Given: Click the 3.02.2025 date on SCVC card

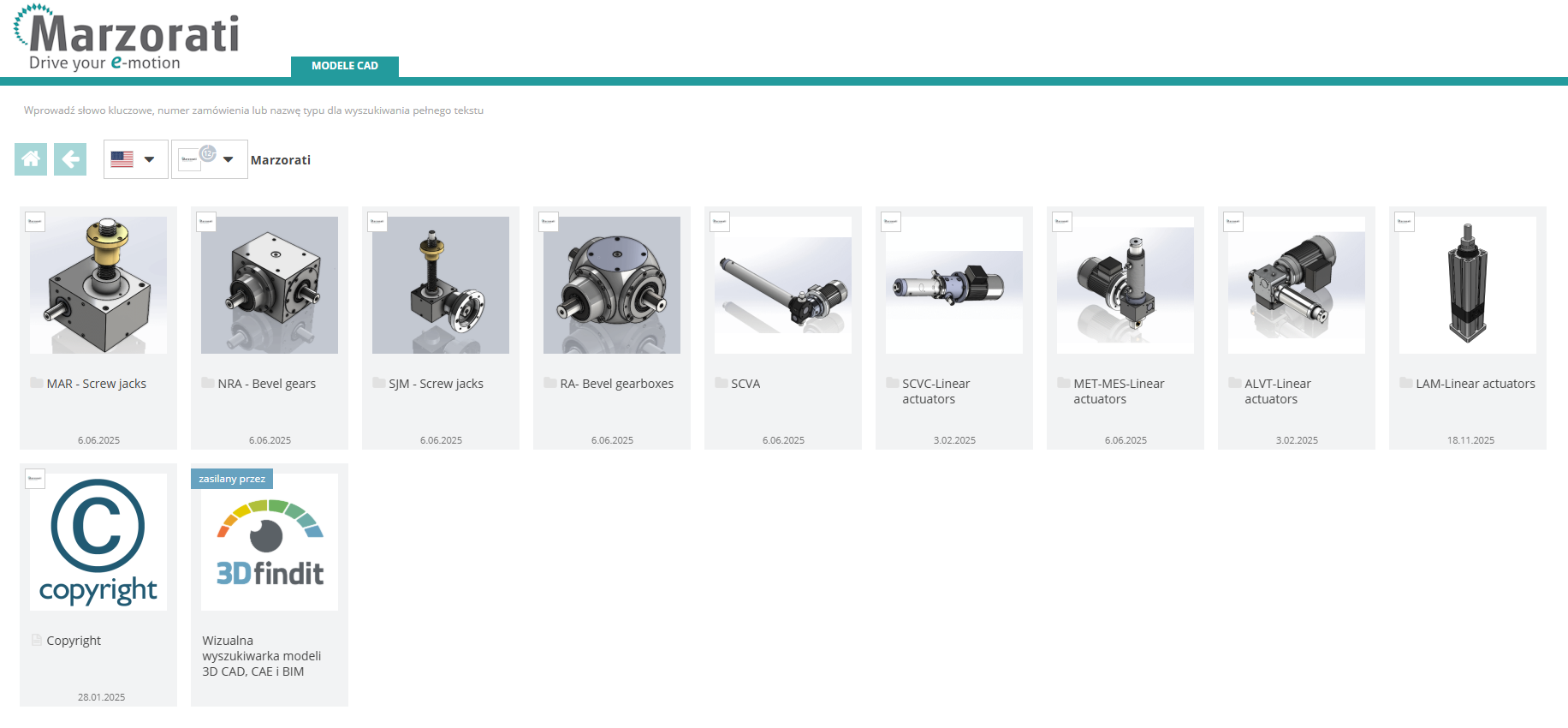Looking at the screenshot, I should (954, 440).
